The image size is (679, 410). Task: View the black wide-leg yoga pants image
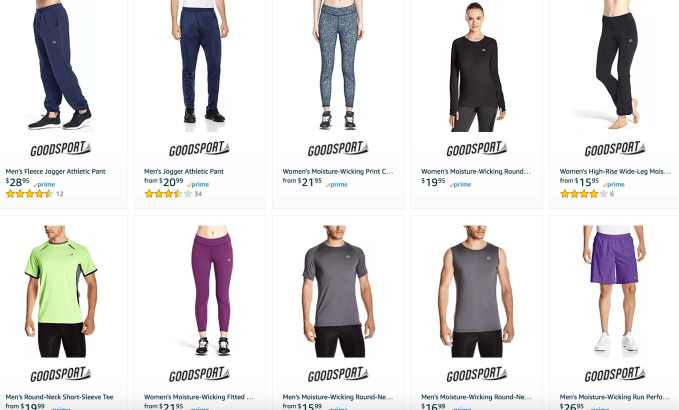click(615, 65)
